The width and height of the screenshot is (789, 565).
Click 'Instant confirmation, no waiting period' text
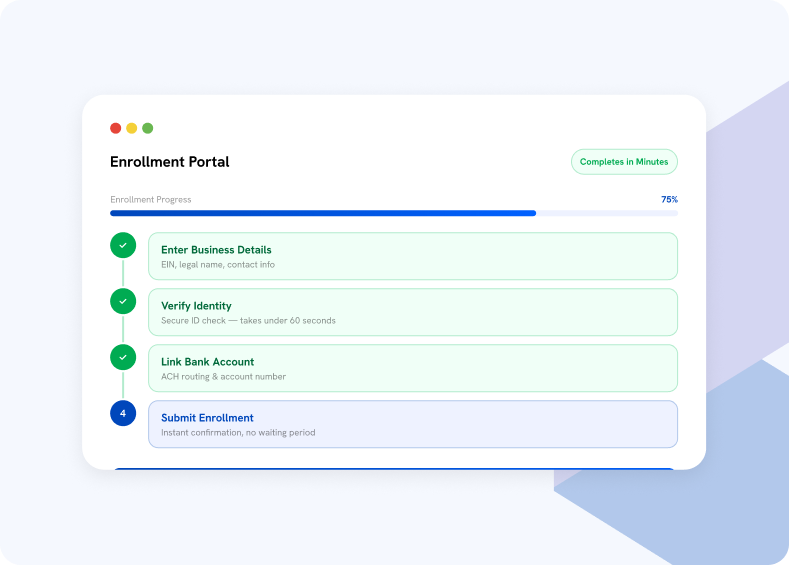pyautogui.click(x=238, y=433)
